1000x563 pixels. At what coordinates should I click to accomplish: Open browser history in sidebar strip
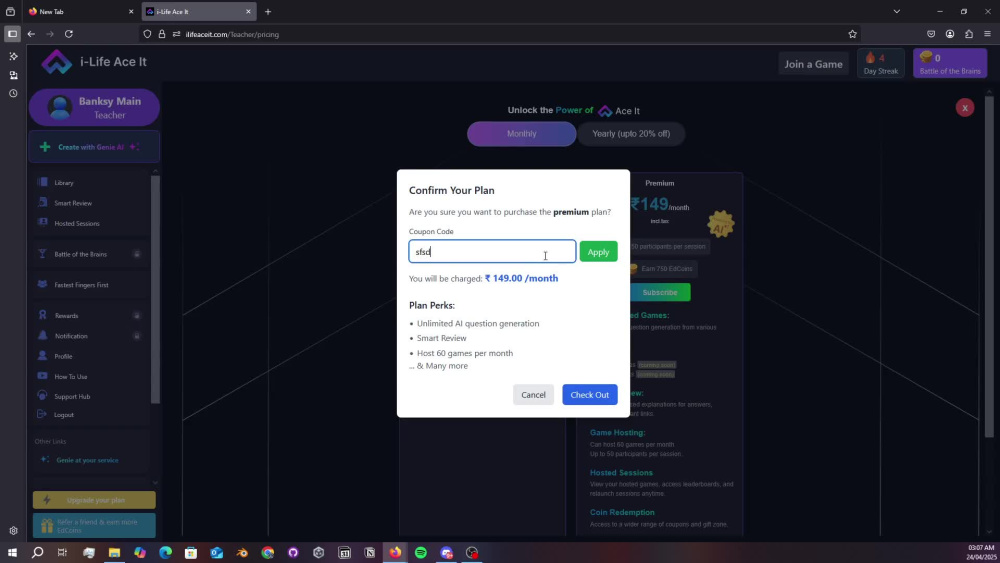13,93
